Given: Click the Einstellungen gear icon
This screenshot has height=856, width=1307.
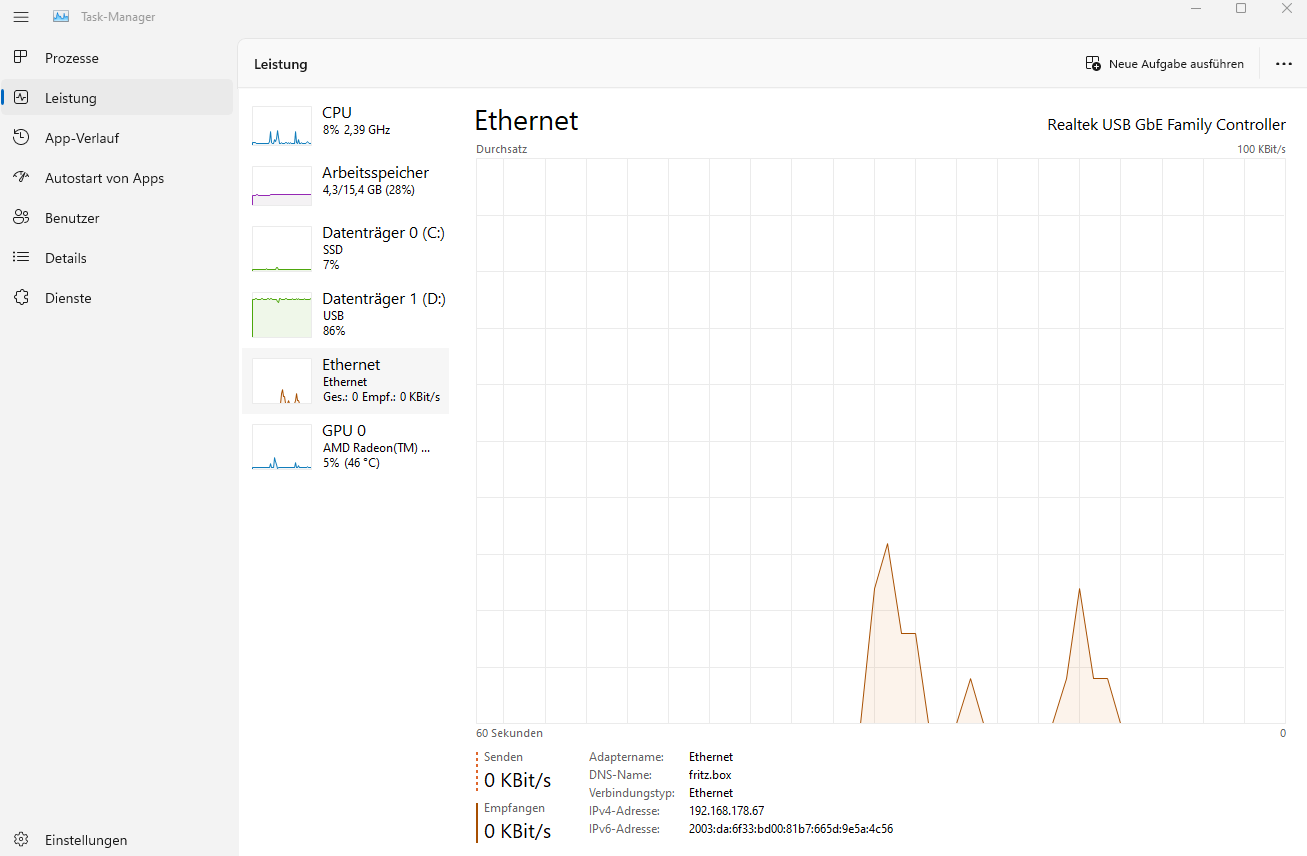Looking at the screenshot, I should click(x=20, y=839).
